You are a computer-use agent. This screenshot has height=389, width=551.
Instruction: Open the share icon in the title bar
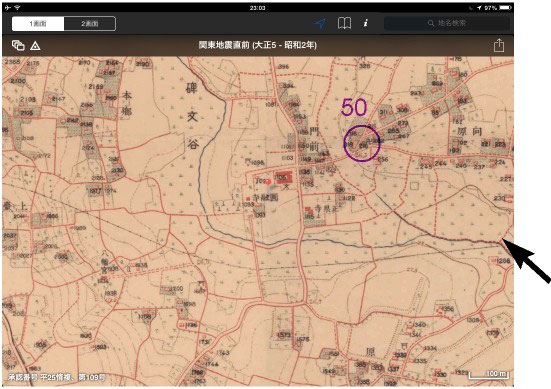coord(499,45)
